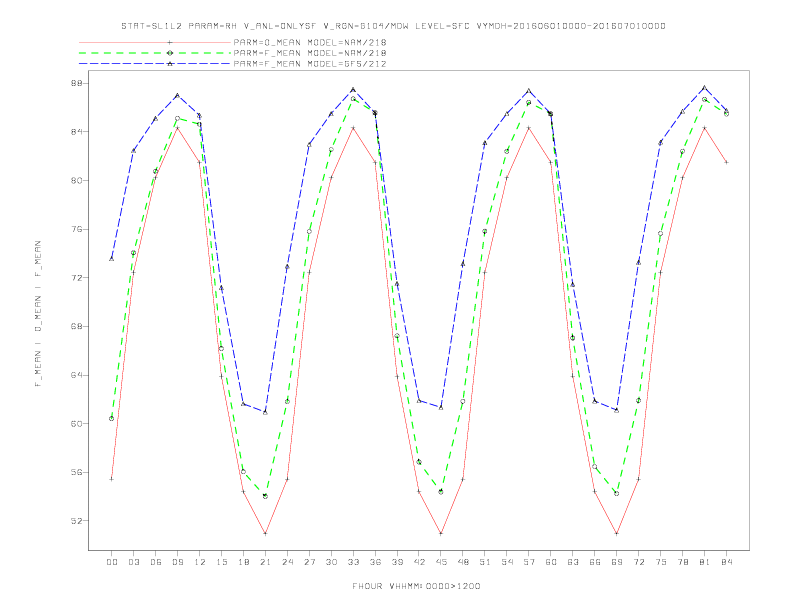Select legend entry PARM=O_MEAN MODEL=NAM/218
The height and width of the screenshot is (612, 792).
coord(310,42)
